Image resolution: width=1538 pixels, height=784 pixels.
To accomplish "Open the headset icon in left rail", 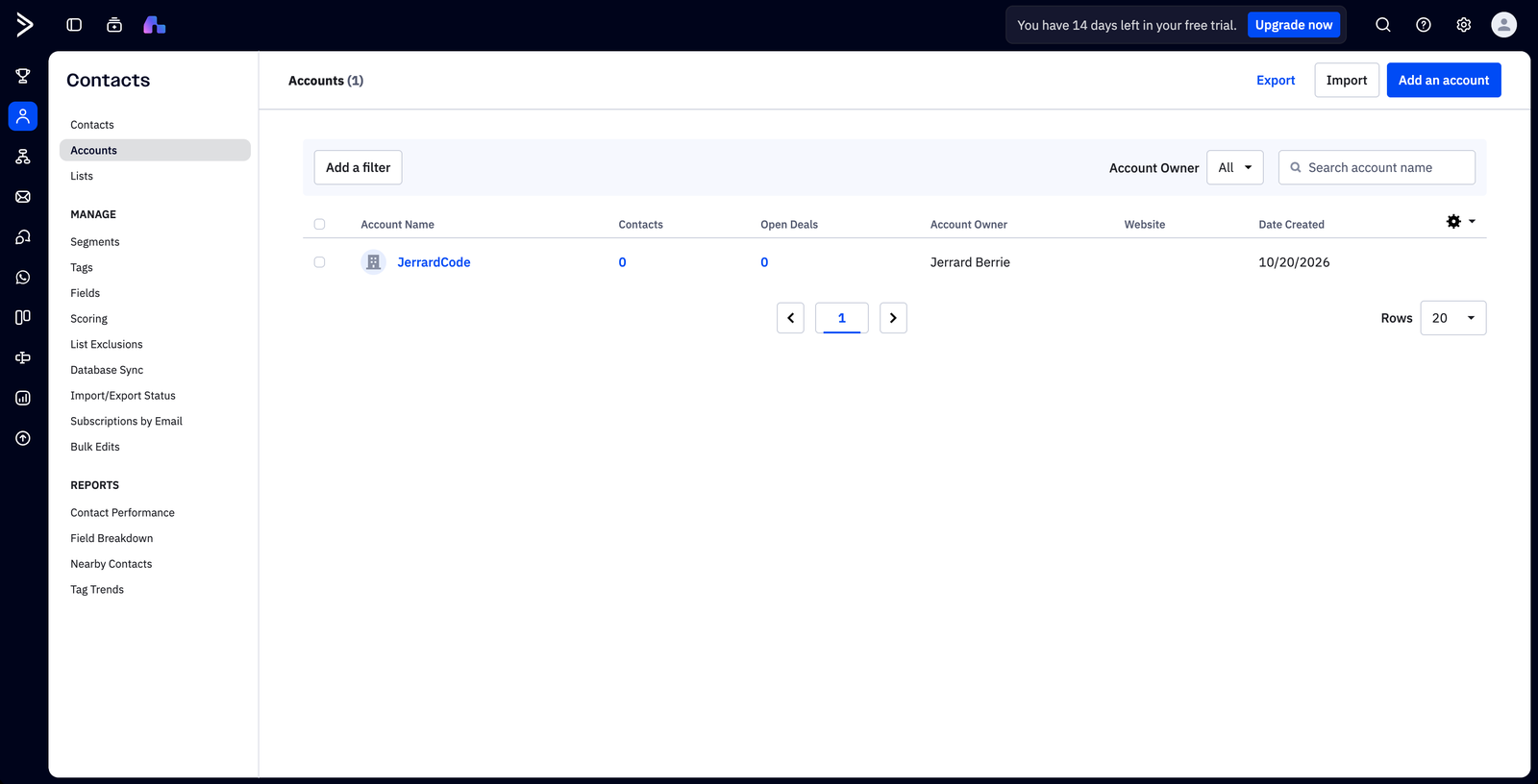I will tap(23, 237).
